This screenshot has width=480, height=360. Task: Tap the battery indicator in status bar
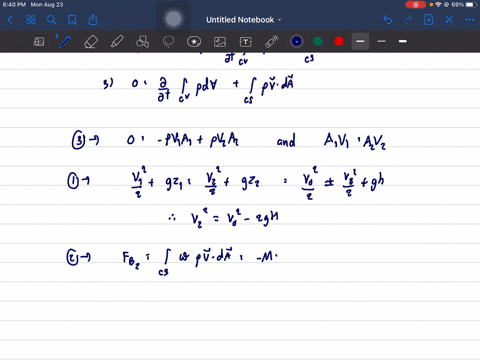471,5
